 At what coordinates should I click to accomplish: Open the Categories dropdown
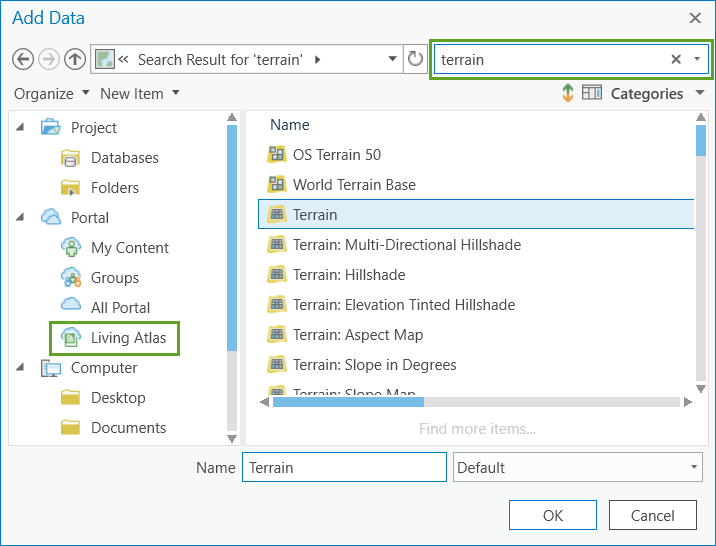coord(656,93)
